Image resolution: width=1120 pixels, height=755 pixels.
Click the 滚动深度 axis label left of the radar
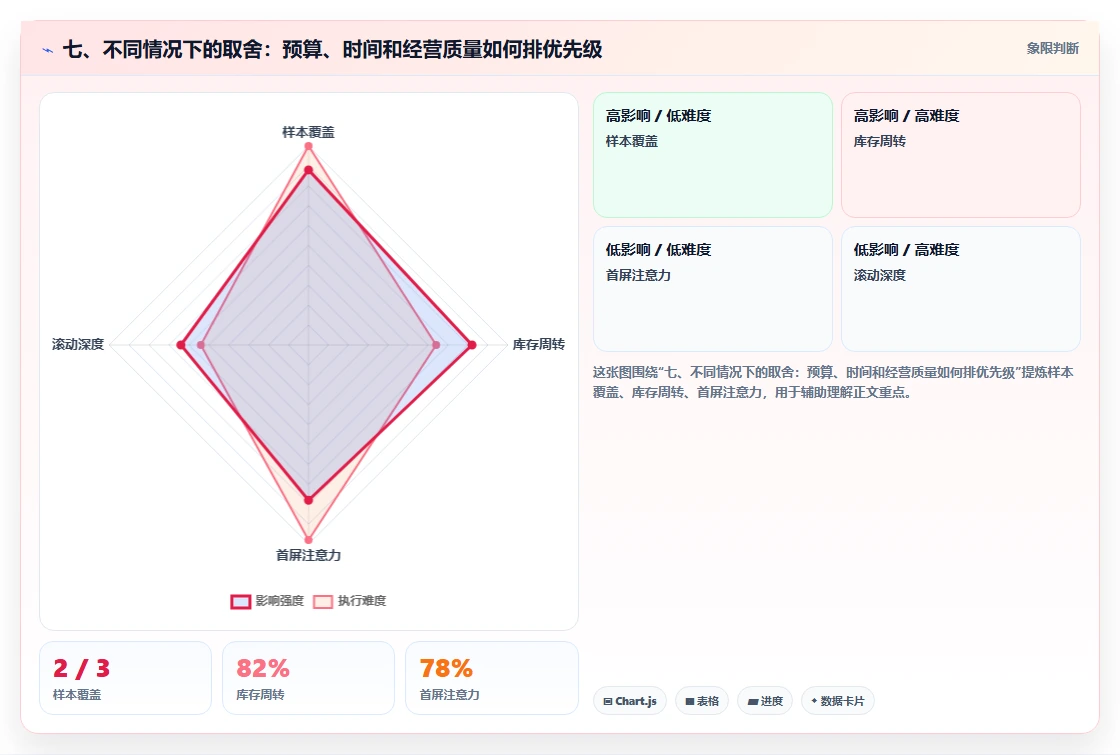[x=78, y=344]
